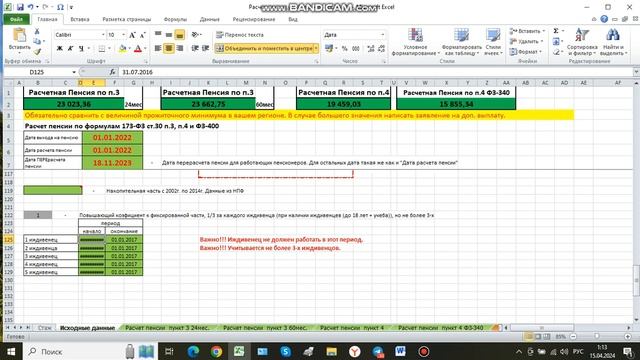The width and height of the screenshot is (640, 360).
Task: Open Bandicam recorder in taskbar
Action: (x=424, y=351)
